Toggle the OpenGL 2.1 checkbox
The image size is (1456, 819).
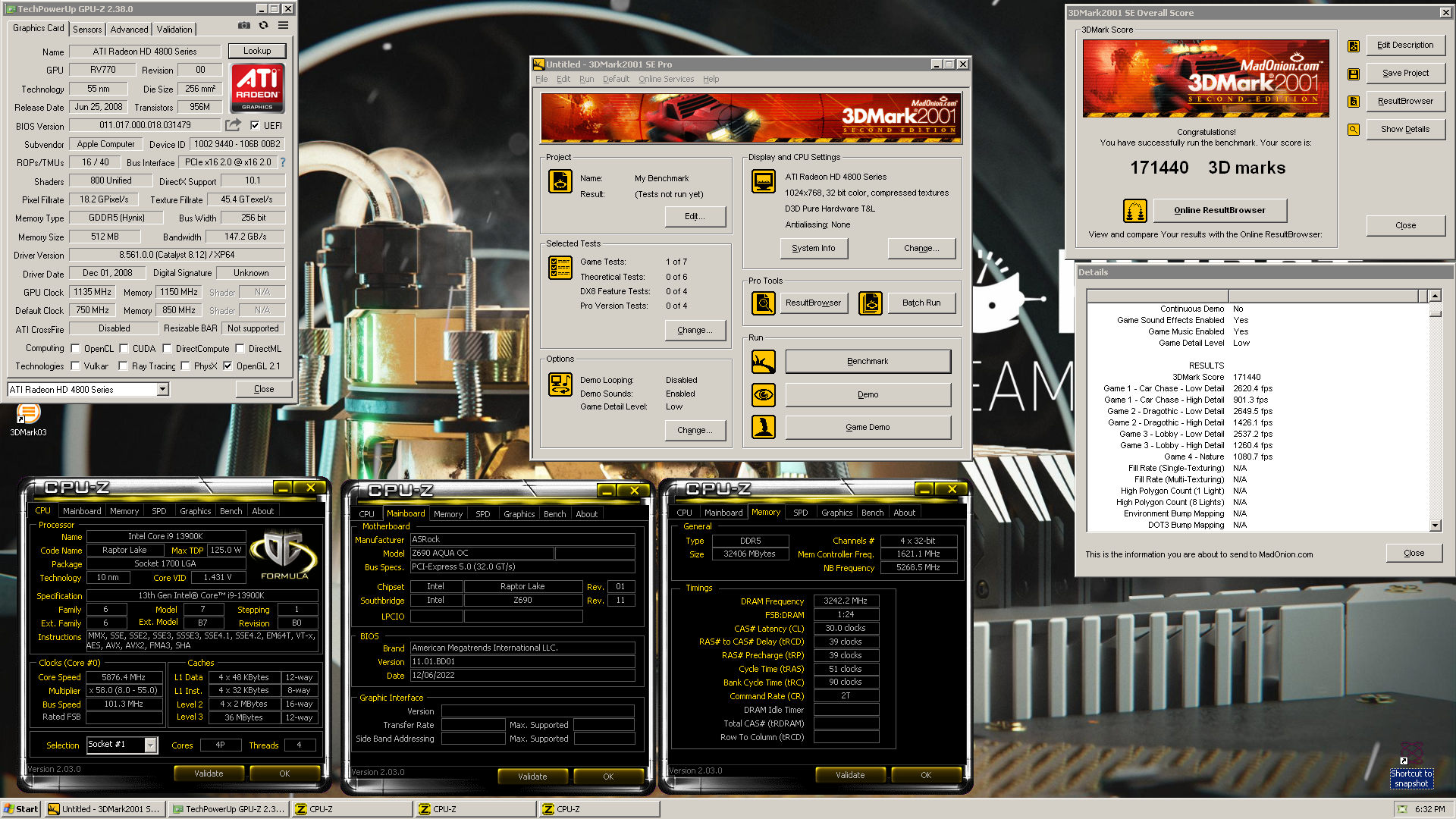[227, 366]
